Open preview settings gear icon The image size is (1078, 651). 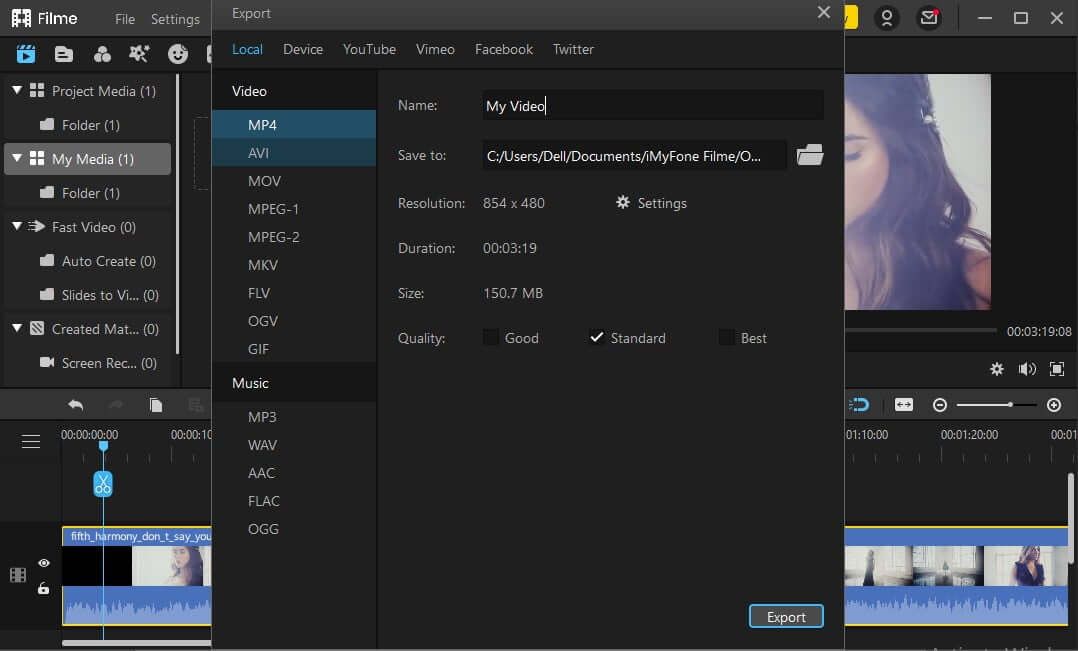tap(997, 369)
